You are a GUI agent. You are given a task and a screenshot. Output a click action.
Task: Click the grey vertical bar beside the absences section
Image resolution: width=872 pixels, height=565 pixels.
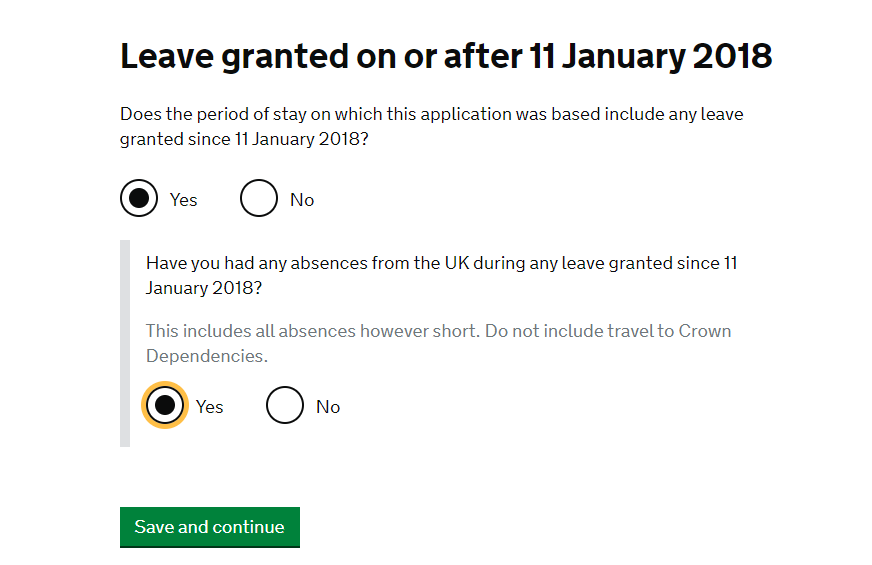(x=125, y=343)
